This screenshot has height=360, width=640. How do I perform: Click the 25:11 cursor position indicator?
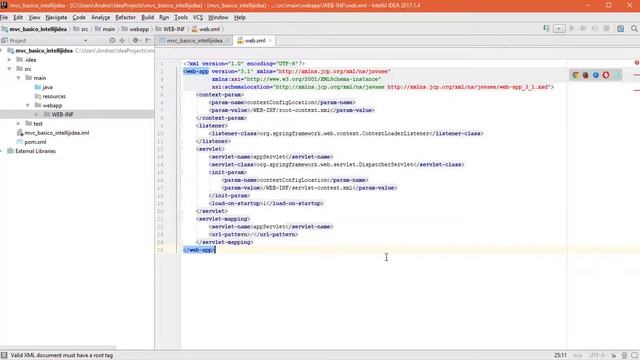560,356
